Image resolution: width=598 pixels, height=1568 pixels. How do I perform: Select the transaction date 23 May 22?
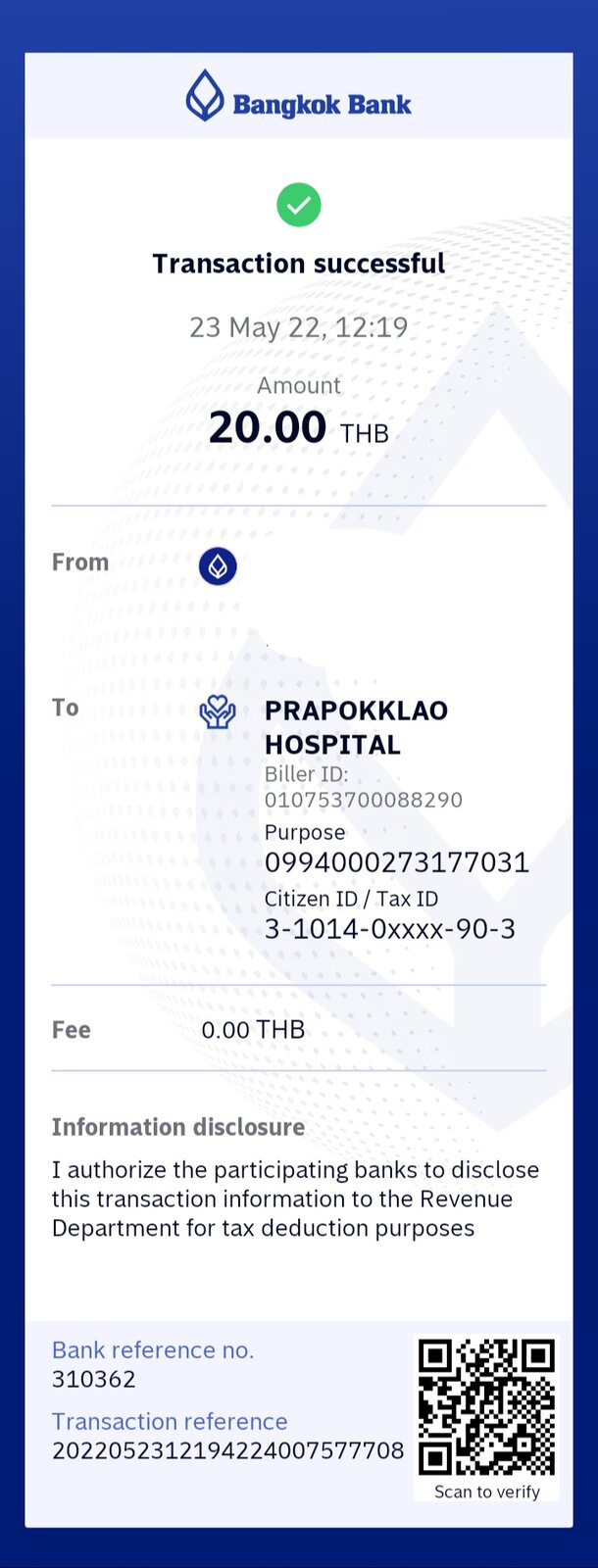(x=255, y=327)
